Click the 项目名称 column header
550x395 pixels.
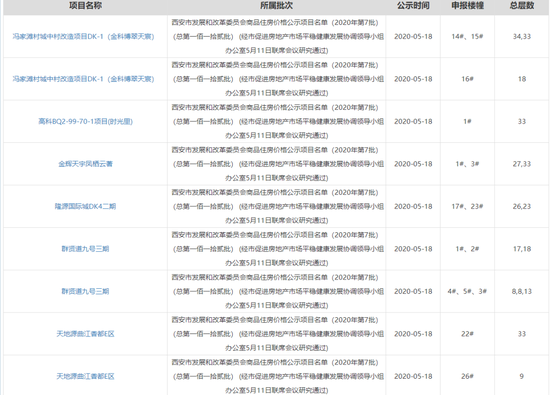pos(86,6)
